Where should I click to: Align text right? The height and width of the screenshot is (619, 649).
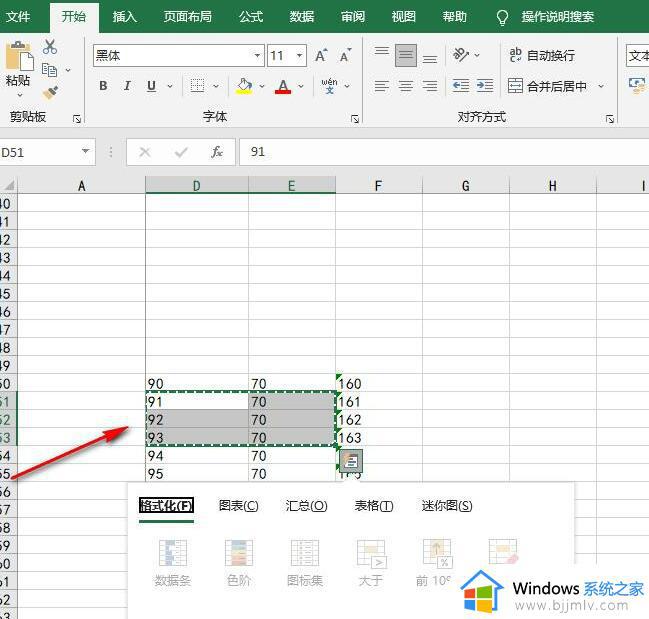[430, 86]
